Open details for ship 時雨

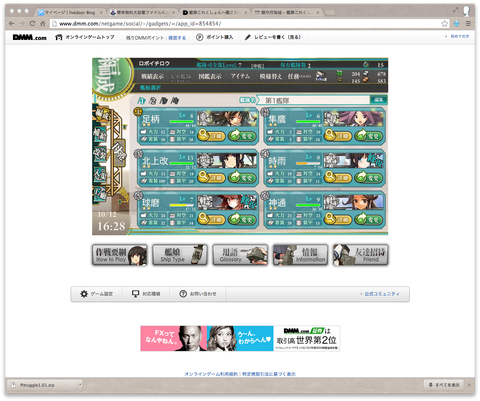click(338, 177)
